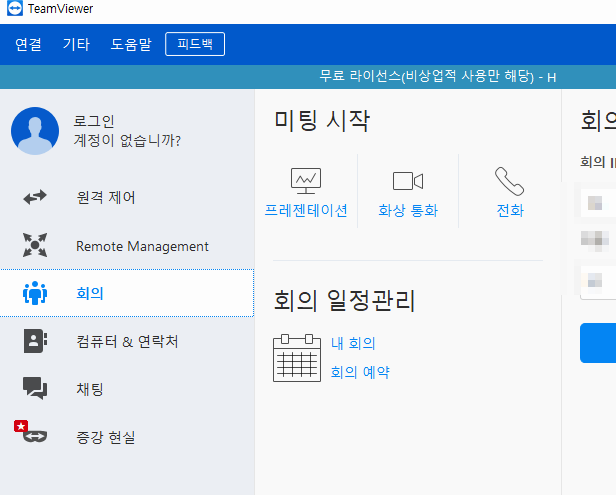Click the augmented reality glasses icon
This screenshot has width=616, height=495.
pyautogui.click(x=35, y=436)
